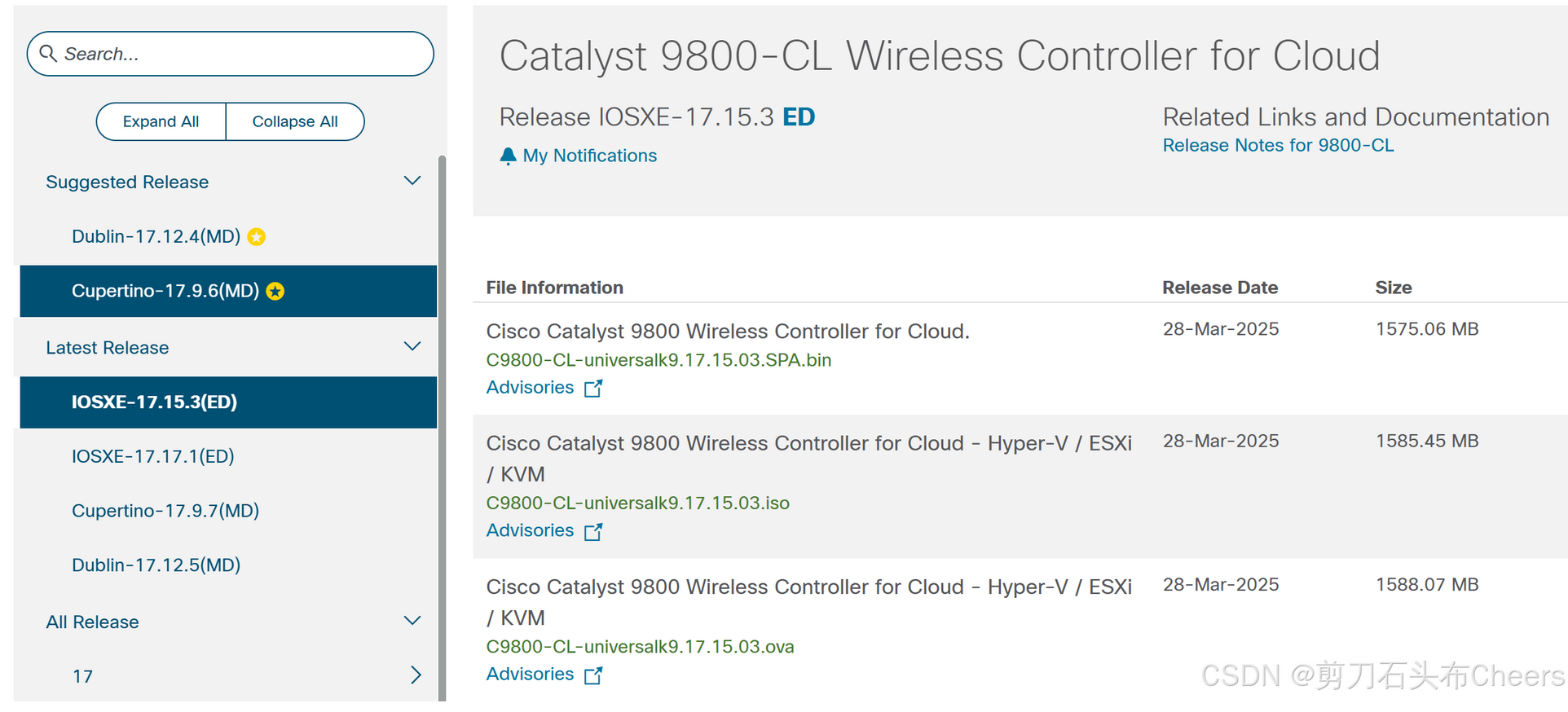Click external link icon for SPA.bin Advisories
The image size is (1568, 712).
593,389
